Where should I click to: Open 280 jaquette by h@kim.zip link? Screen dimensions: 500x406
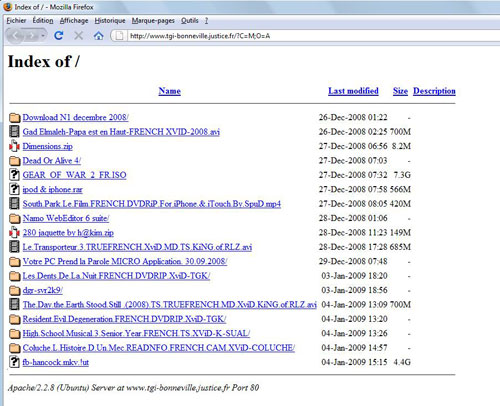[68, 233]
